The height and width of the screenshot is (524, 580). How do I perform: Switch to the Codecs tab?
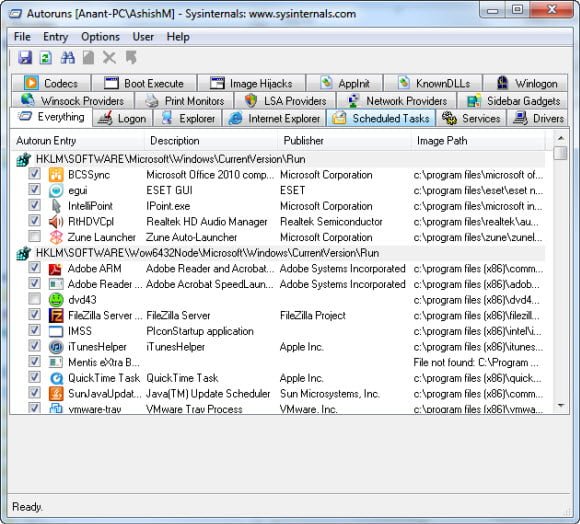(51, 83)
